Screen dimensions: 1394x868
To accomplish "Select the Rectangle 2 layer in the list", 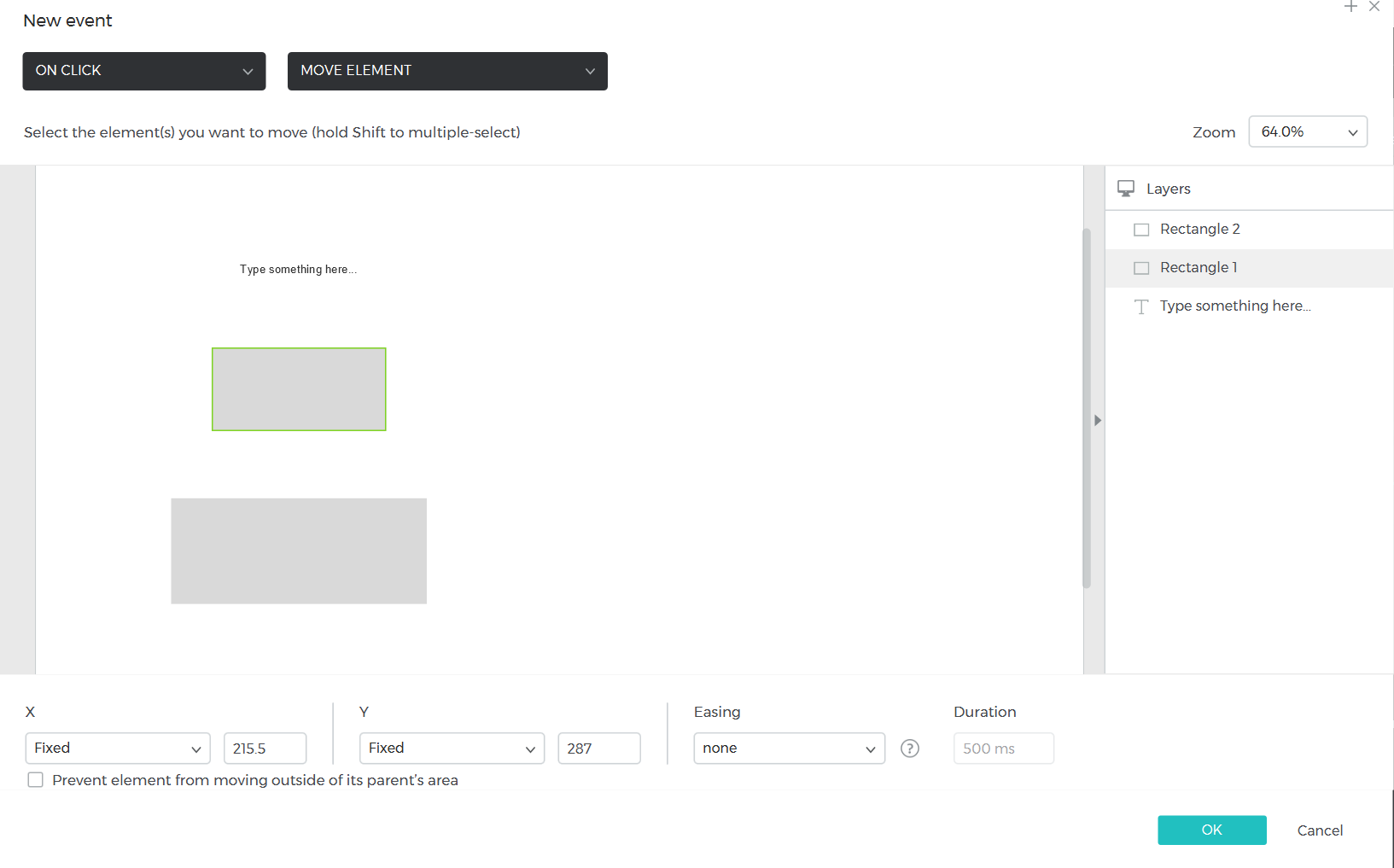I will pyautogui.click(x=1199, y=230).
